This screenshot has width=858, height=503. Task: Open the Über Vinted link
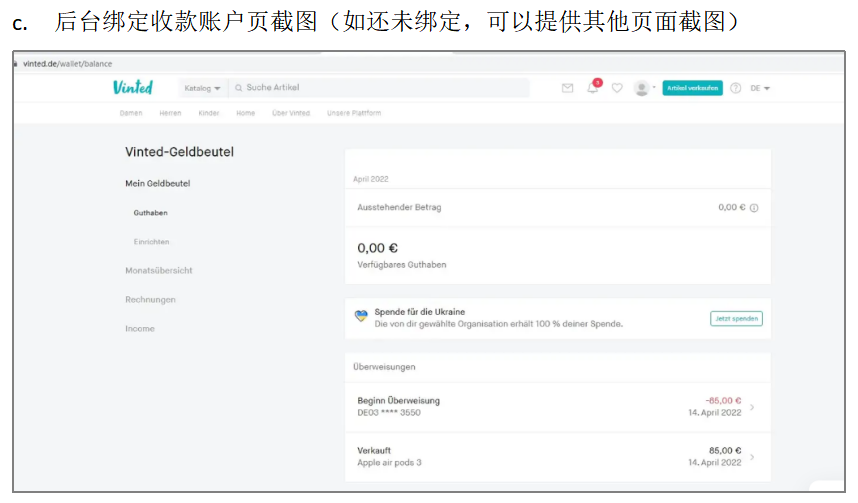pyautogui.click(x=291, y=113)
